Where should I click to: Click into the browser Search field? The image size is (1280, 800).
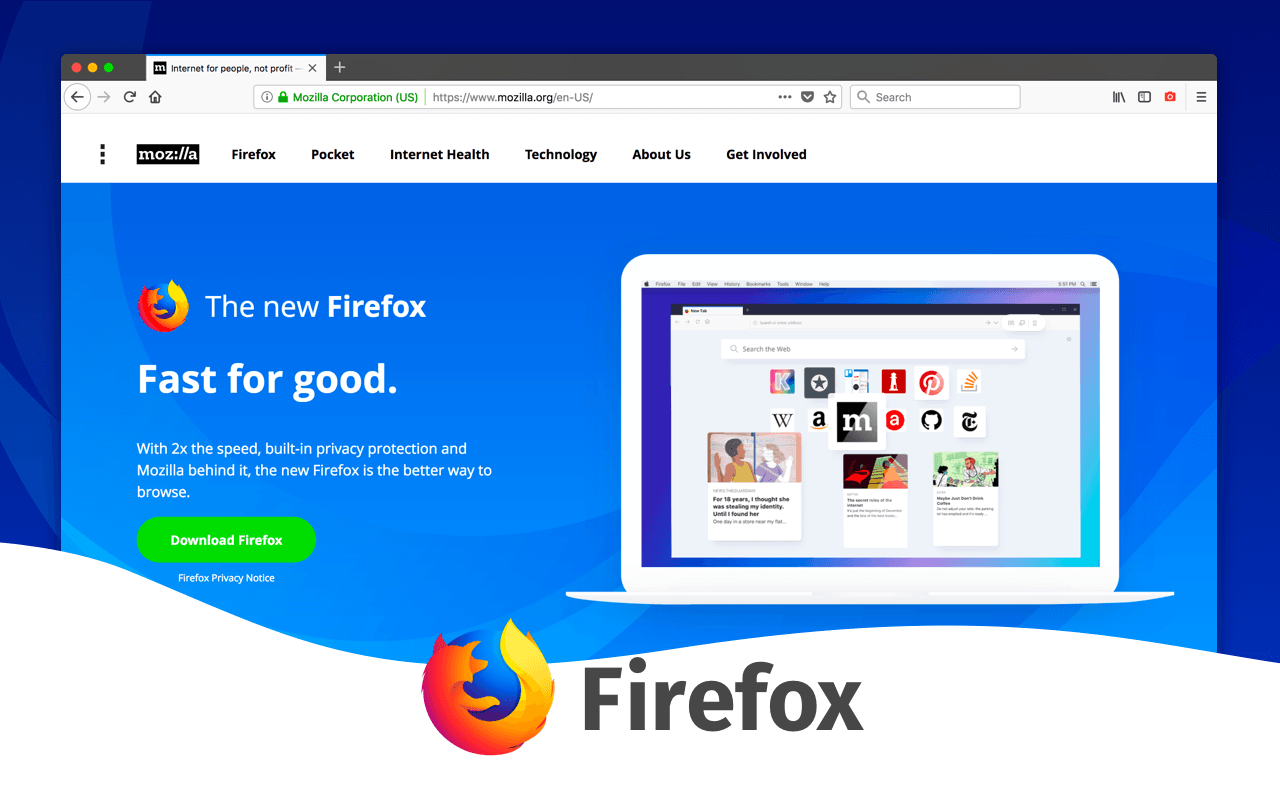[935, 97]
